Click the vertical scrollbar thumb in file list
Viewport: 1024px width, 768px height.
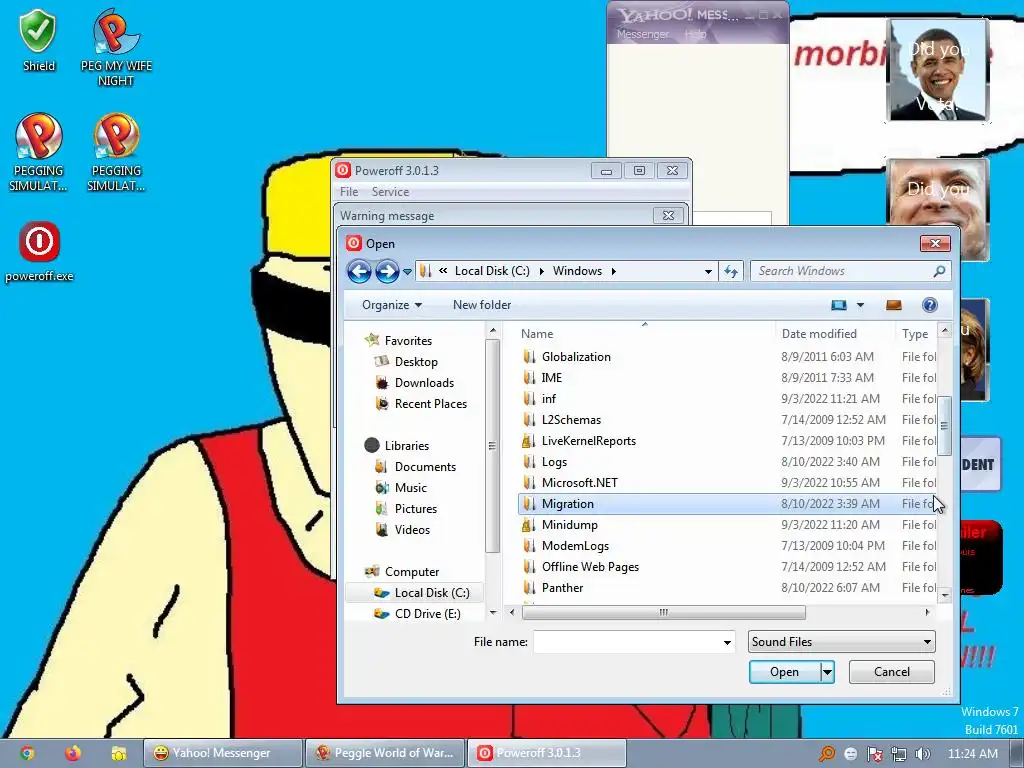(x=944, y=425)
